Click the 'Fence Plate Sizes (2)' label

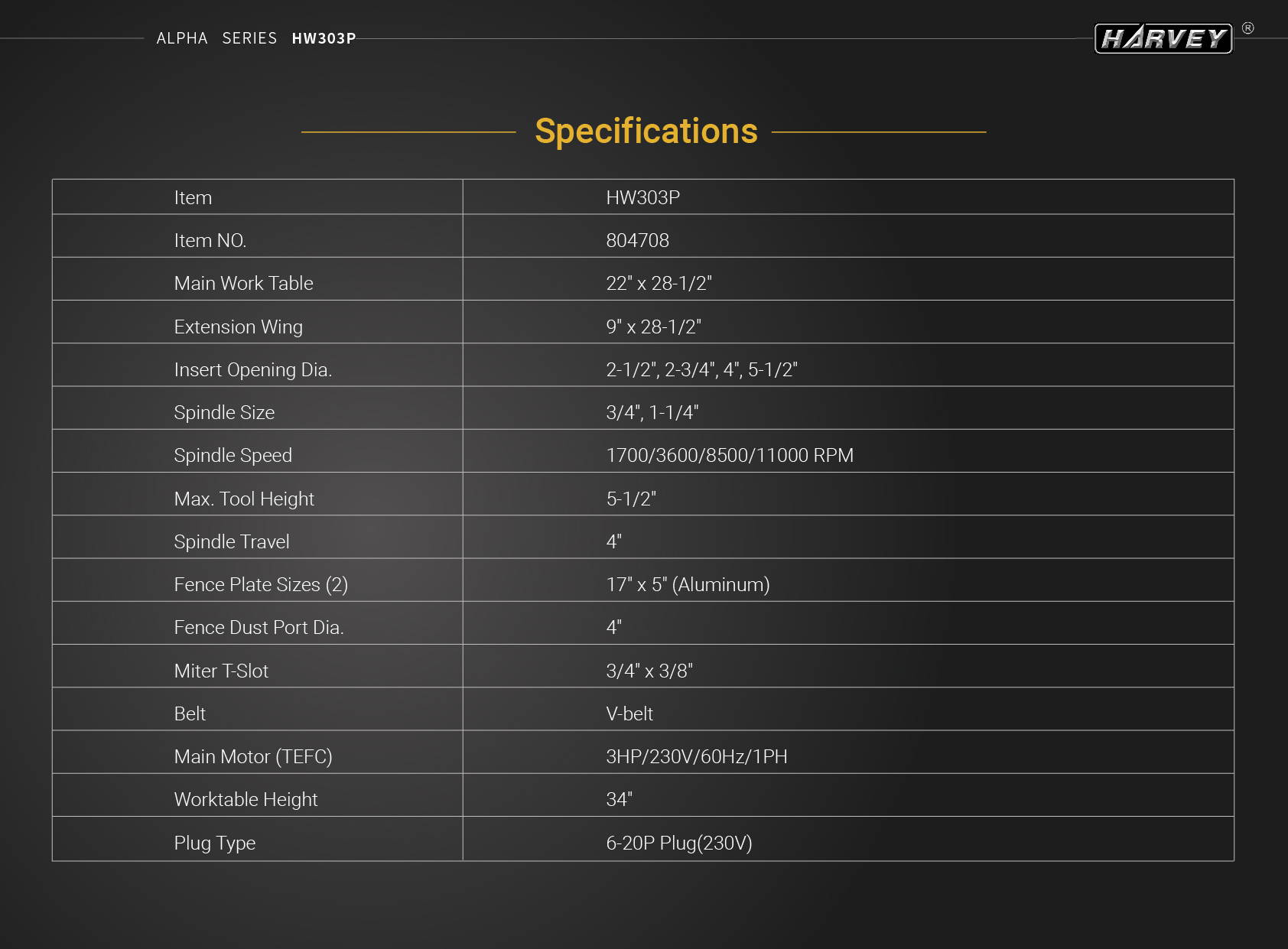pyautogui.click(x=261, y=584)
